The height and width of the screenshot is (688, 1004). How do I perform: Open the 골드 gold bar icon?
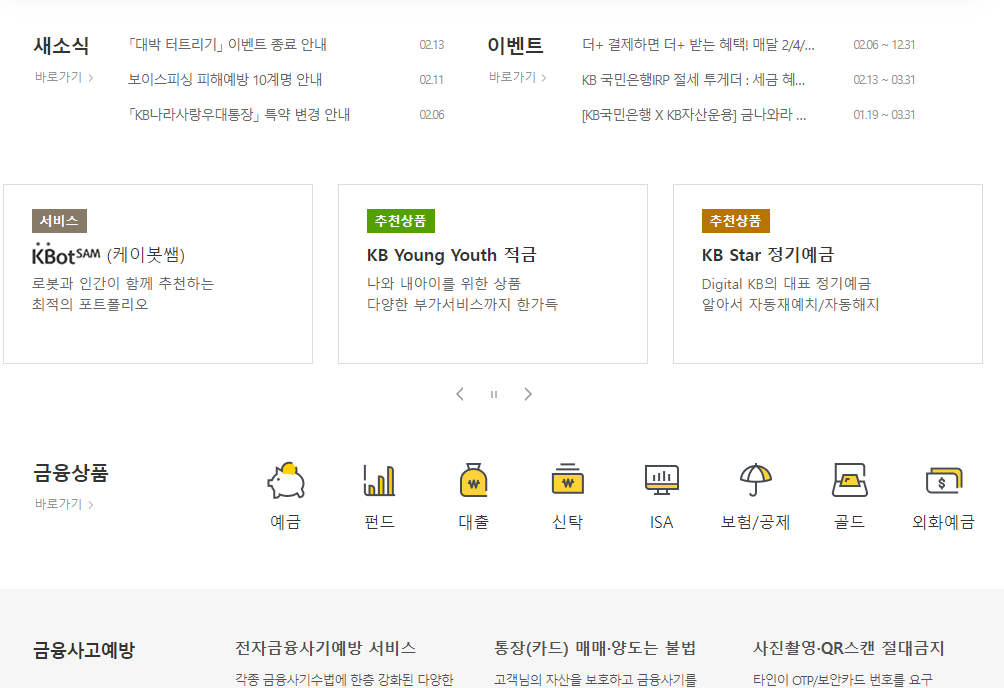[850, 480]
